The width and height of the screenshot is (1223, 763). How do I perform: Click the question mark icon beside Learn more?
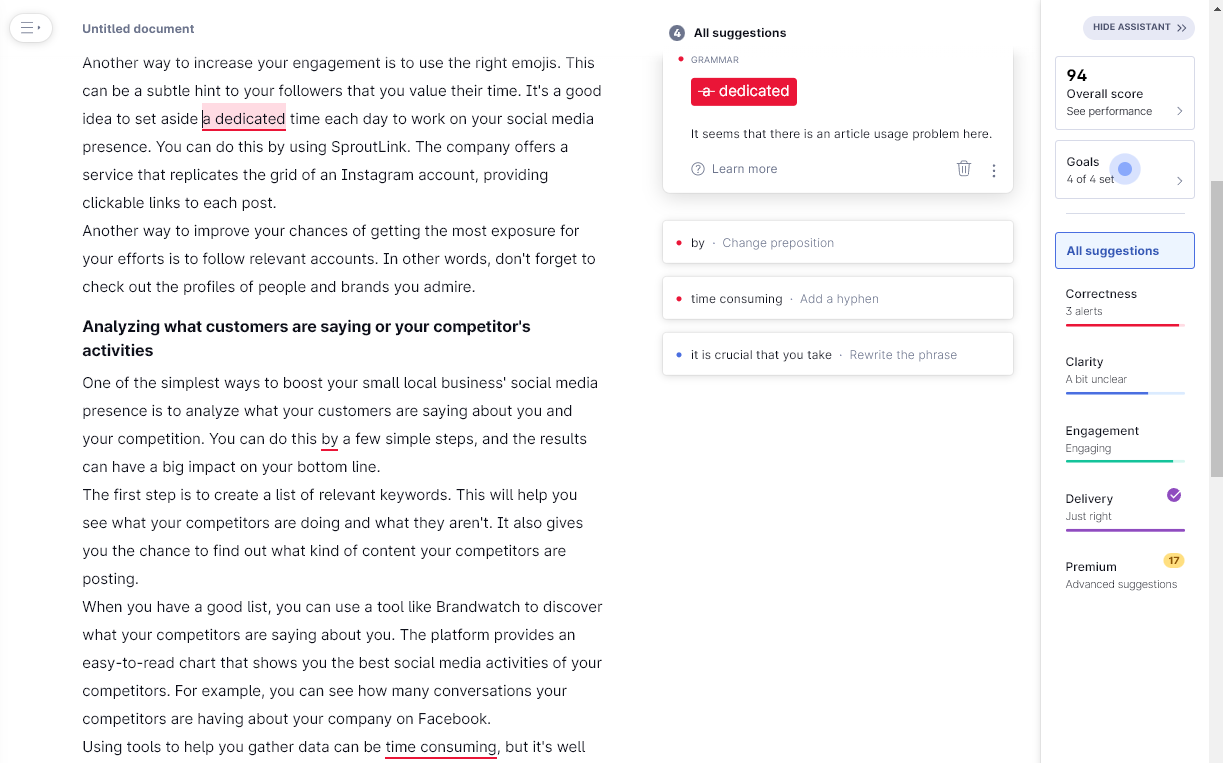pos(697,168)
